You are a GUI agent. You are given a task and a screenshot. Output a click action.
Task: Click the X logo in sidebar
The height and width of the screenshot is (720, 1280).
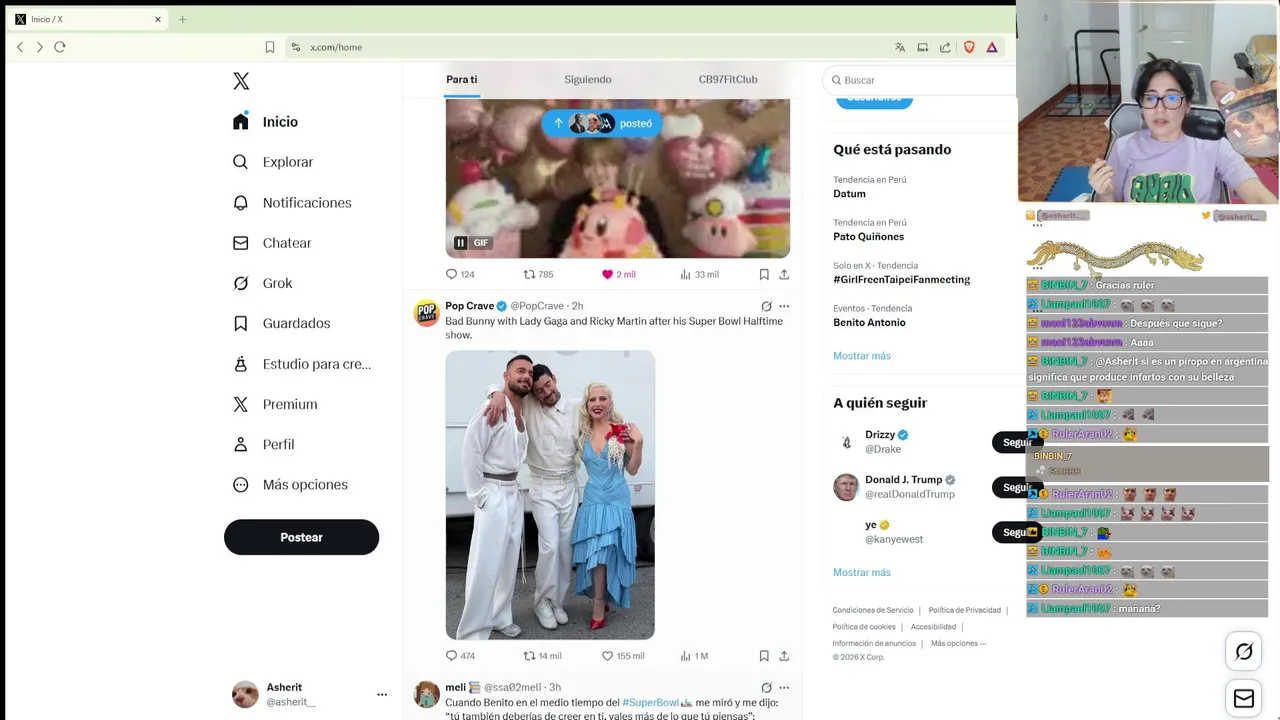click(x=241, y=81)
